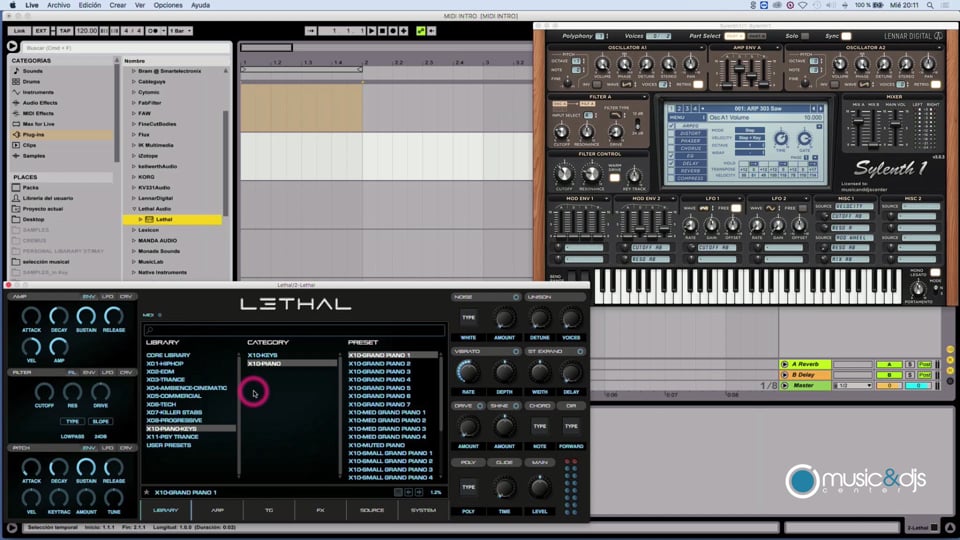Switch to Lethal SYSTEM tab
Screen dimensions: 960x540
[423, 510]
